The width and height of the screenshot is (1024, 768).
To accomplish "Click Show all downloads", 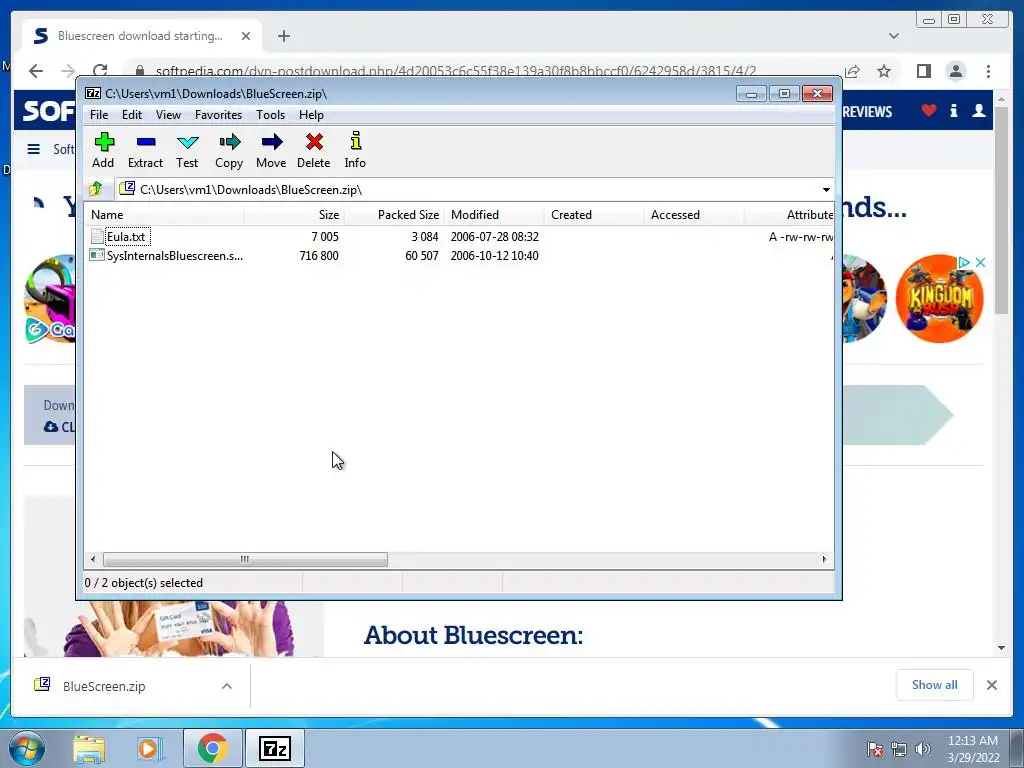I will [935, 684].
